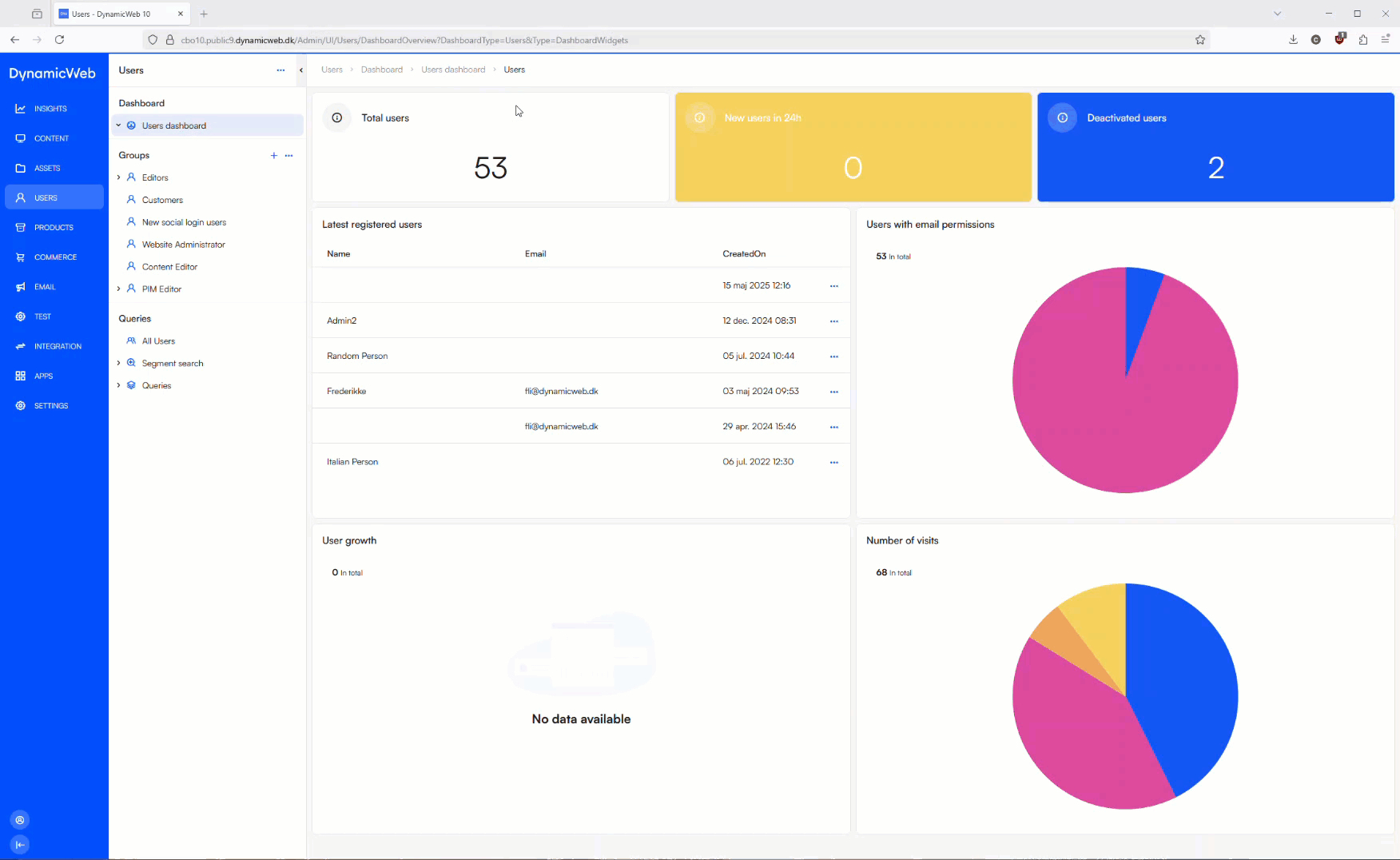
Task: Open the Products section in sidebar
Action: pos(53,227)
